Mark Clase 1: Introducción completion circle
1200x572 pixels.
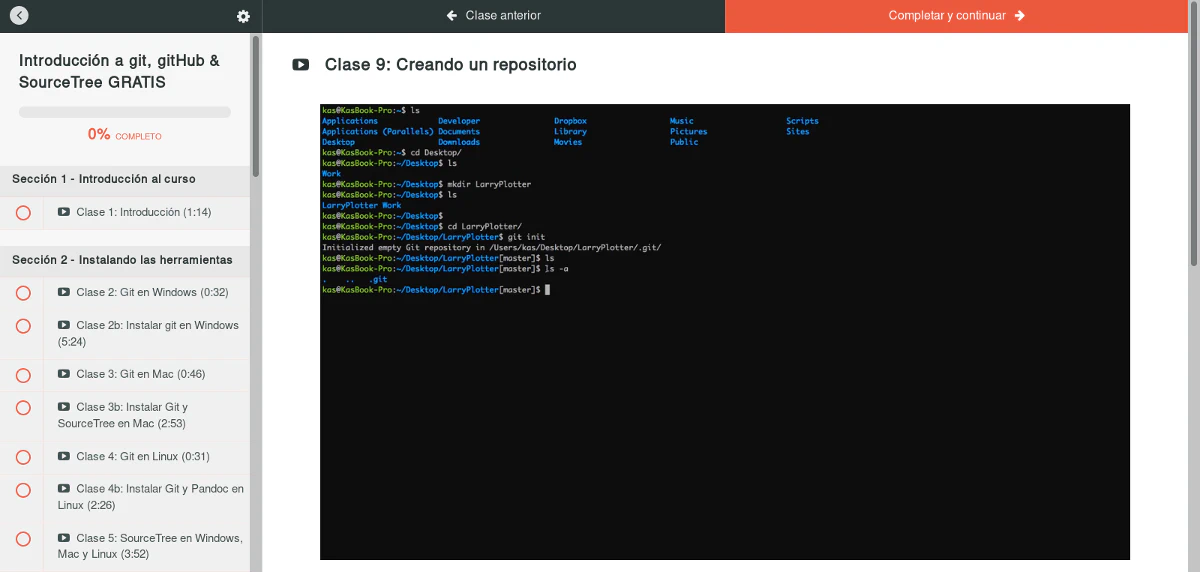coord(24,213)
